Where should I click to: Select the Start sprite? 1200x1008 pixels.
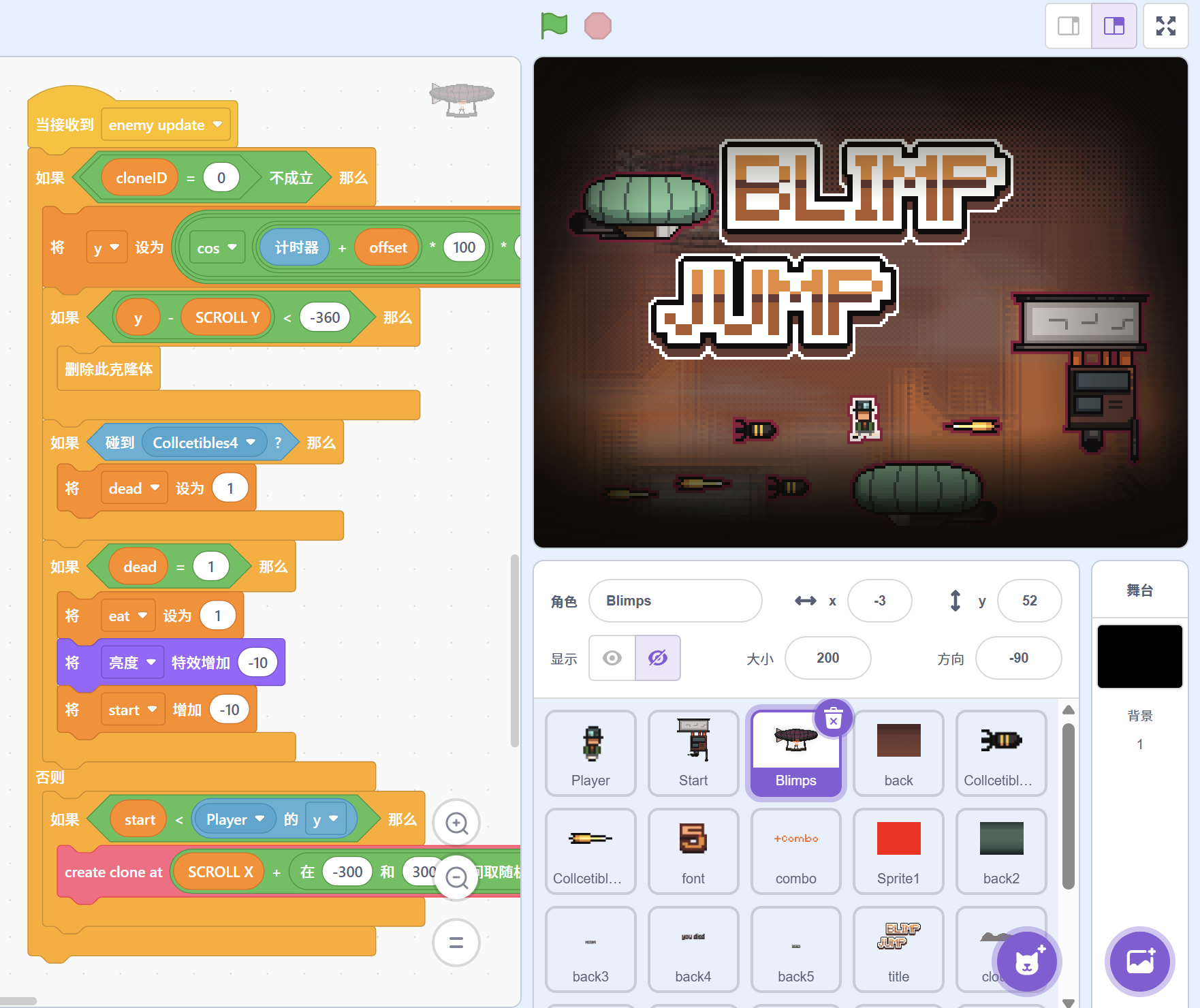click(693, 753)
